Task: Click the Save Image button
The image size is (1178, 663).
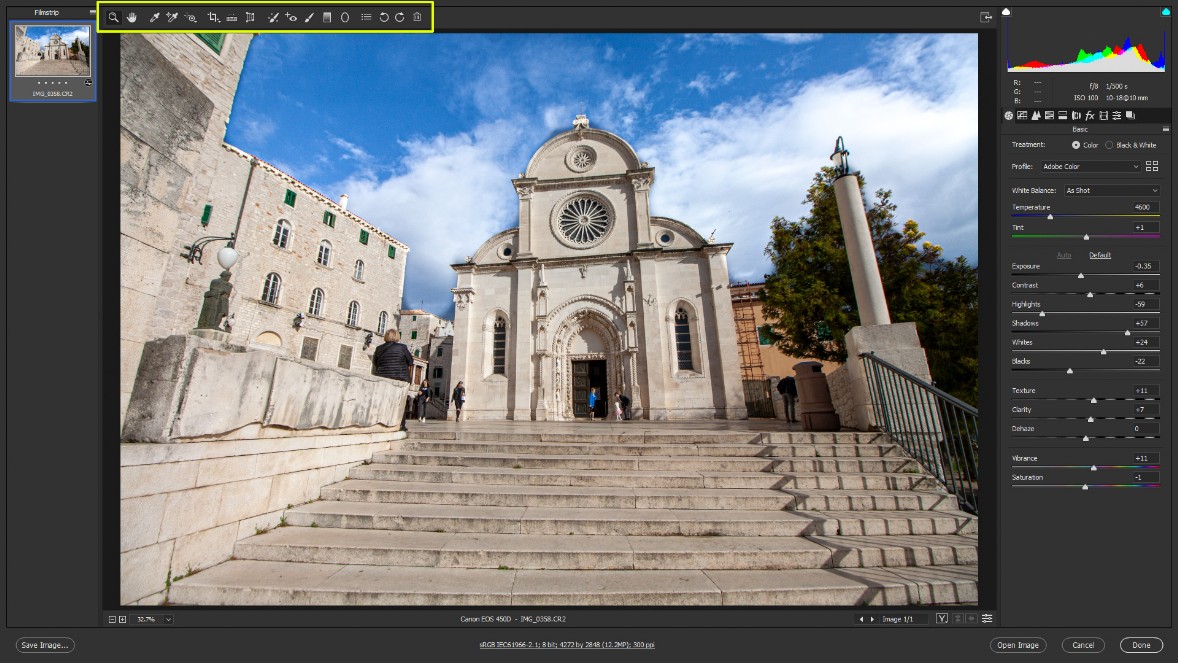Action: click(44, 645)
